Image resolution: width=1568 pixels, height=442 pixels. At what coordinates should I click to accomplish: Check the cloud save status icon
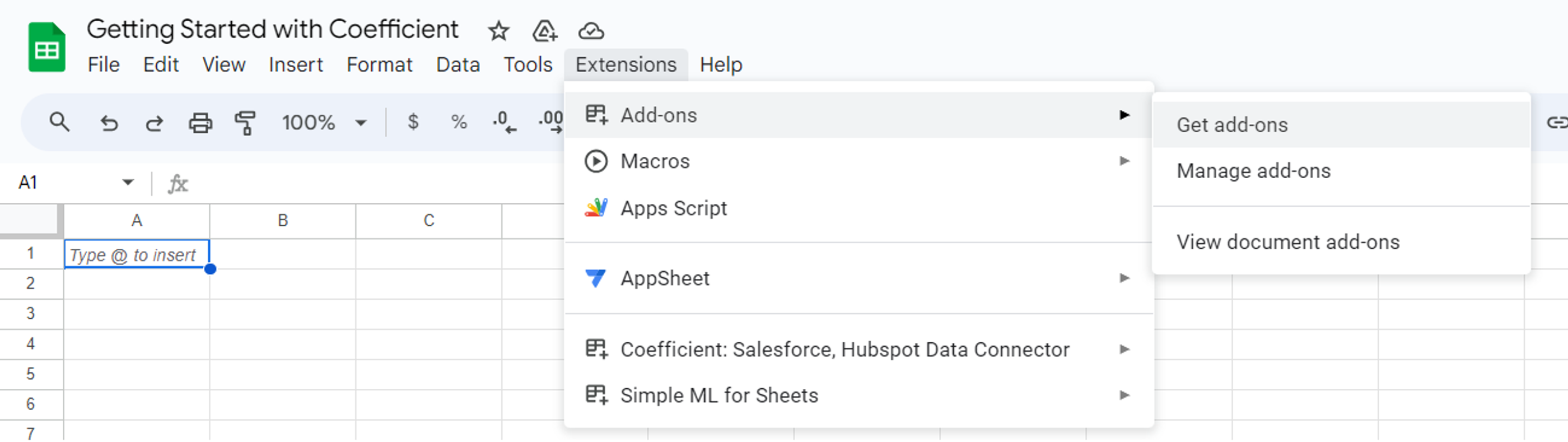[591, 31]
